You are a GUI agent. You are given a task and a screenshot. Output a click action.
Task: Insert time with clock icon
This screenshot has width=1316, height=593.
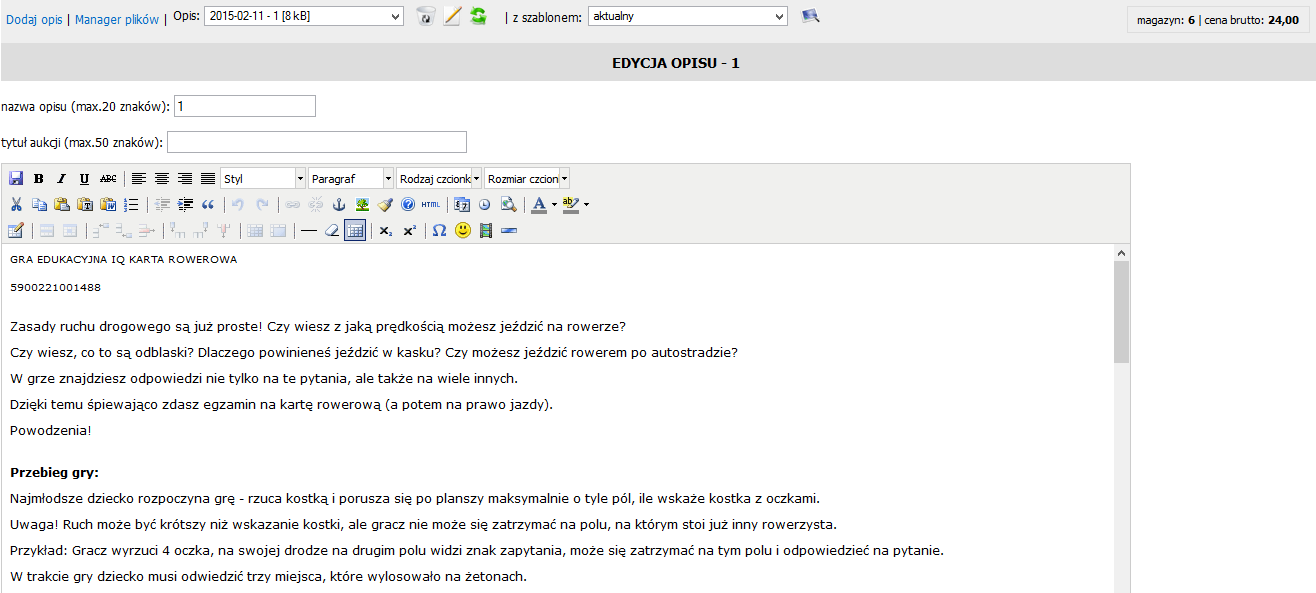[x=484, y=205]
